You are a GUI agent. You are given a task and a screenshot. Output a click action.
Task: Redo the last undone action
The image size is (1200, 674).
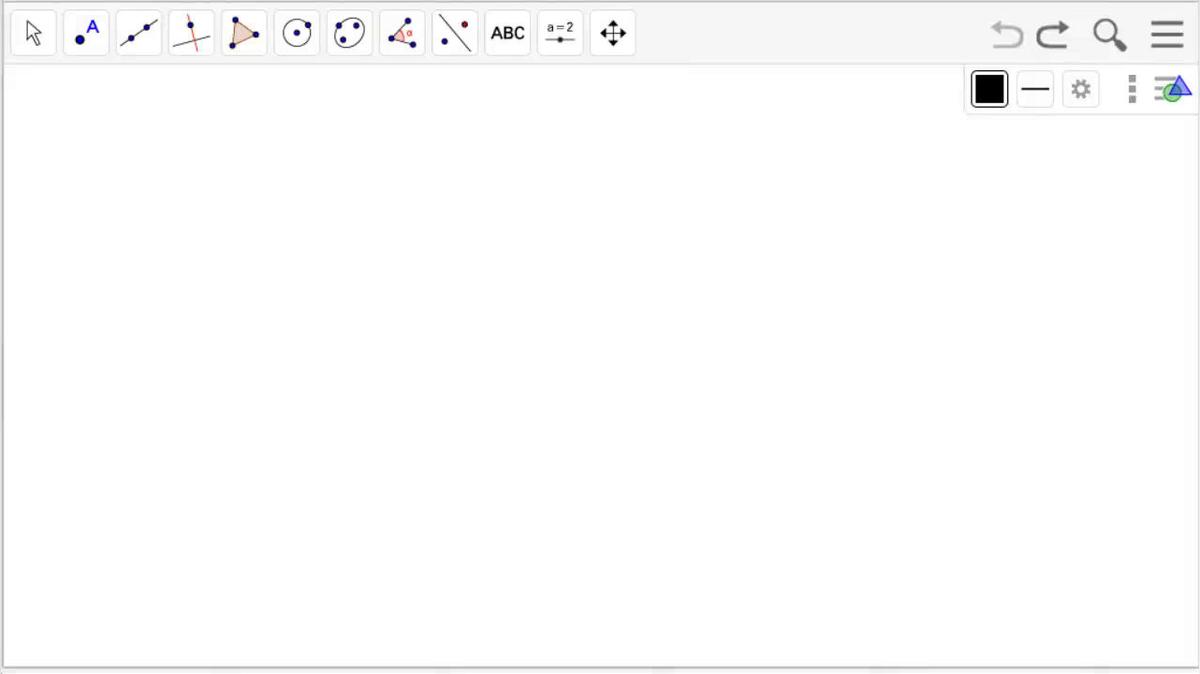pyautogui.click(x=1052, y=36)
